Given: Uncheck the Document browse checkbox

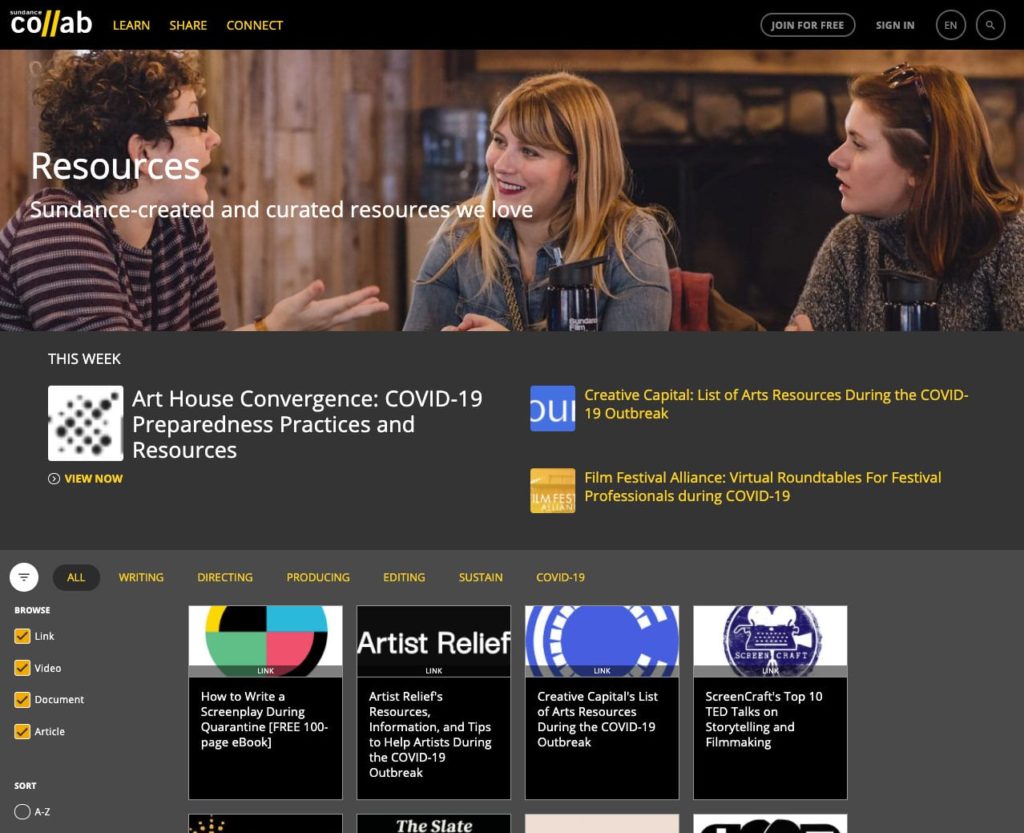Looking at the screenshot, I should pyautogui.click(x=22, y=699).
